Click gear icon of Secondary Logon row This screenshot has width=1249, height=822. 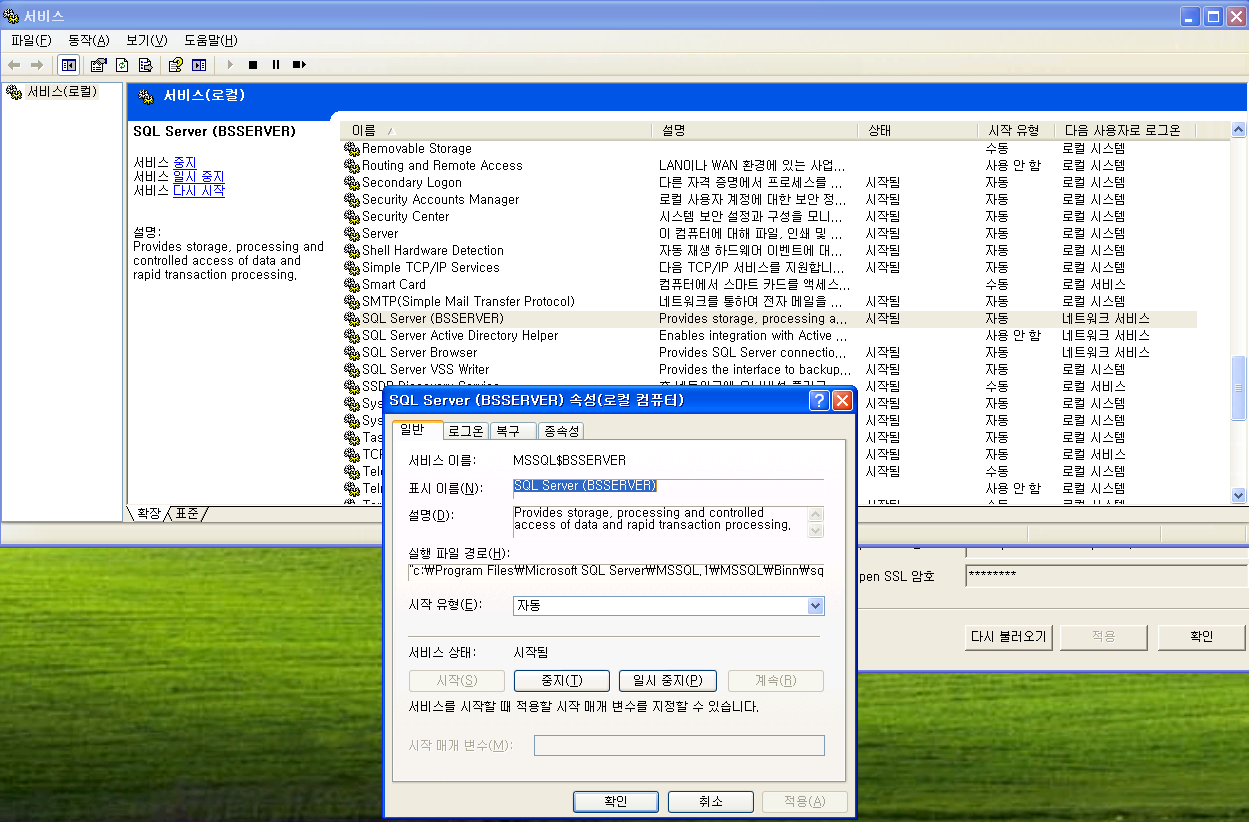[x=351, y=182]
